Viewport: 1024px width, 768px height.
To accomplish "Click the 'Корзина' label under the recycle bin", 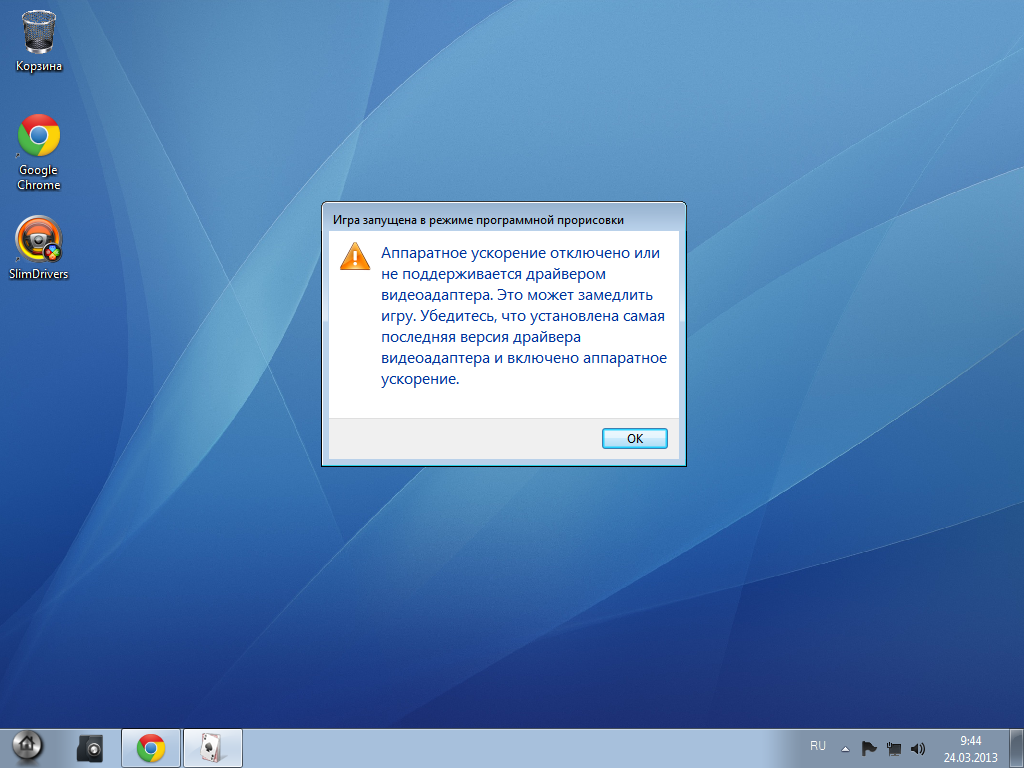I will [x=39, y=66].
